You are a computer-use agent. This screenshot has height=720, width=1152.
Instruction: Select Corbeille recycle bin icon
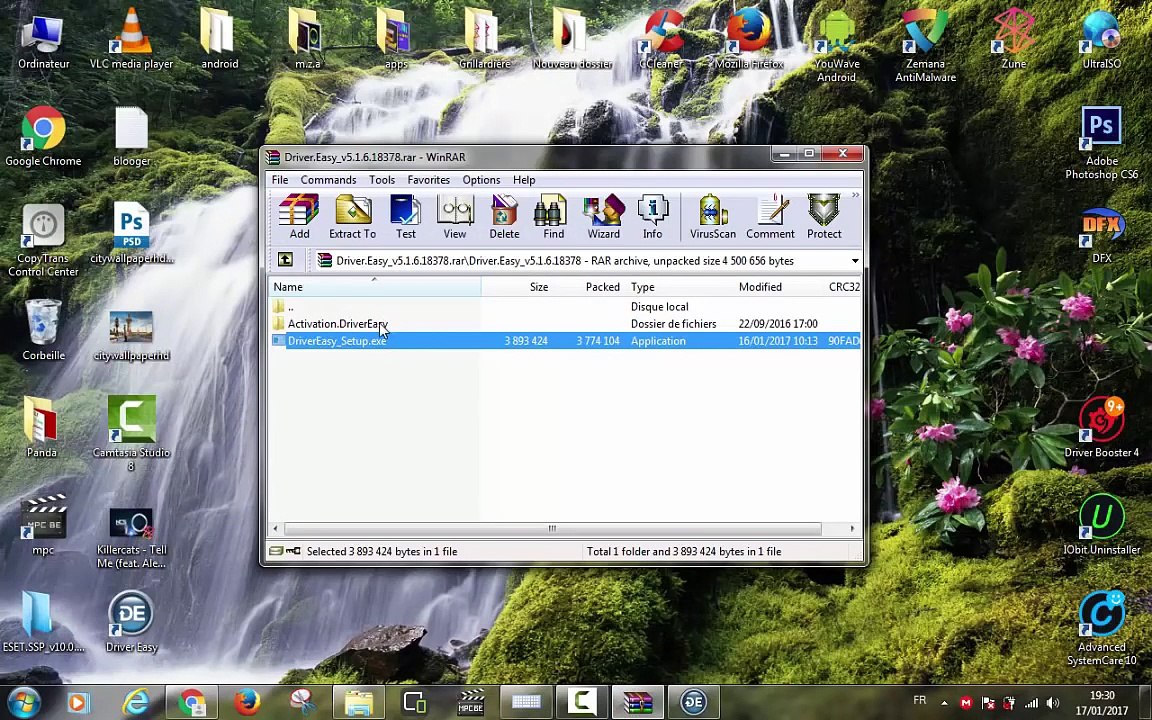[x=43, y=331]
